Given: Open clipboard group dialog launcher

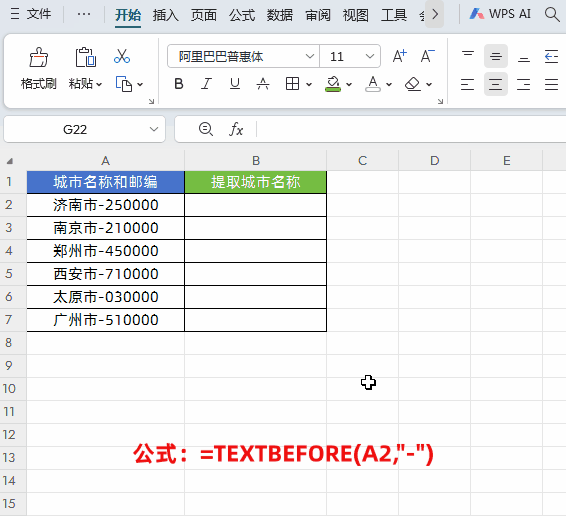Looking at the screenshot, I should [x=152, y=101].
